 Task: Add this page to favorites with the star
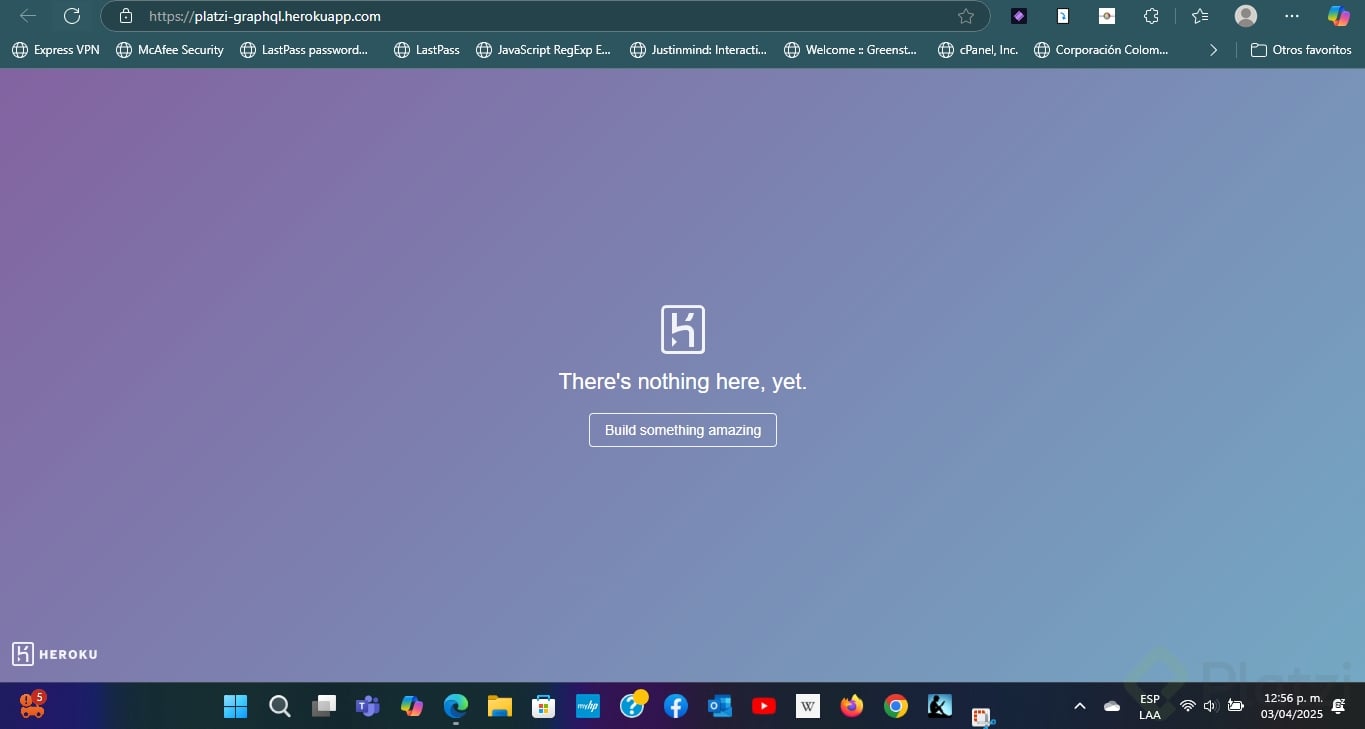click(966, 16)
